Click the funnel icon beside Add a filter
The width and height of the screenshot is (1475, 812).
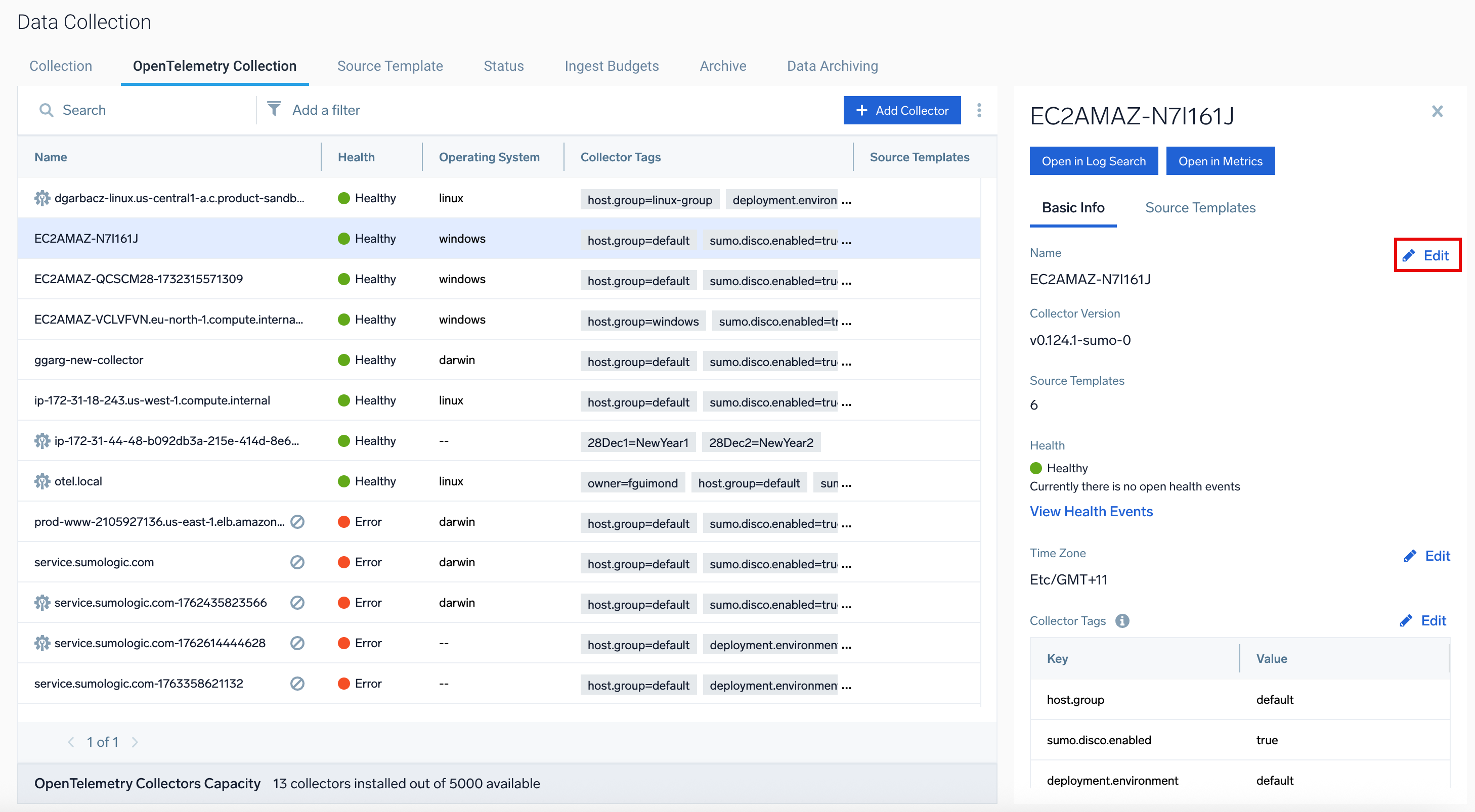point(274,109)
